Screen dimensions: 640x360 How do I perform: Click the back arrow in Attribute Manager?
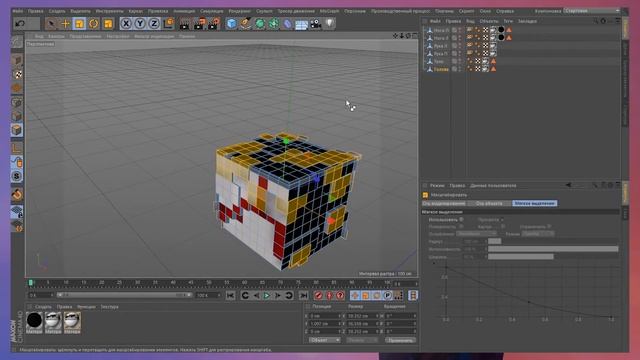[568, 185]
